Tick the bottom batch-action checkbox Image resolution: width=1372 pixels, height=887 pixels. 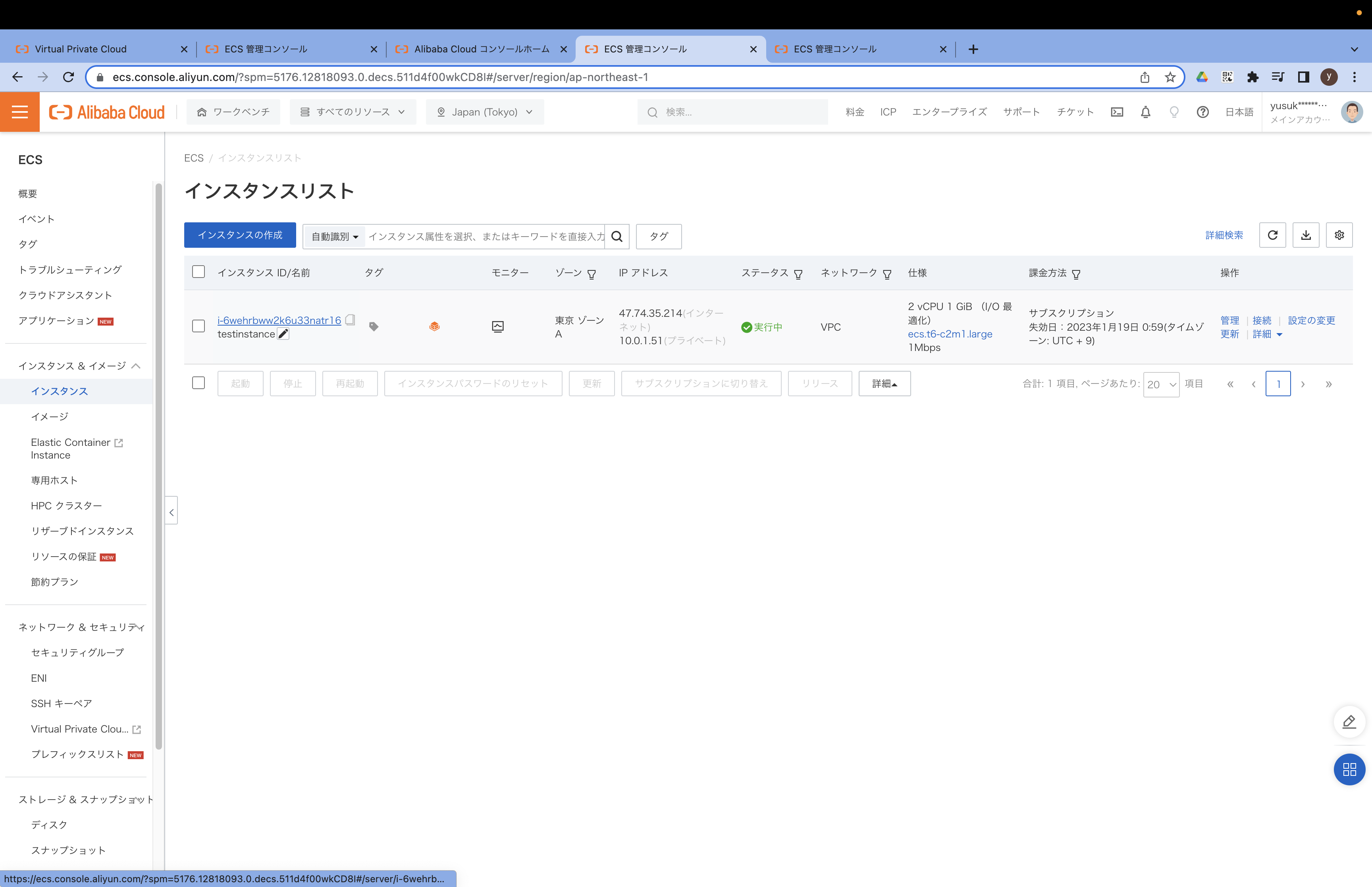(198, 383)
